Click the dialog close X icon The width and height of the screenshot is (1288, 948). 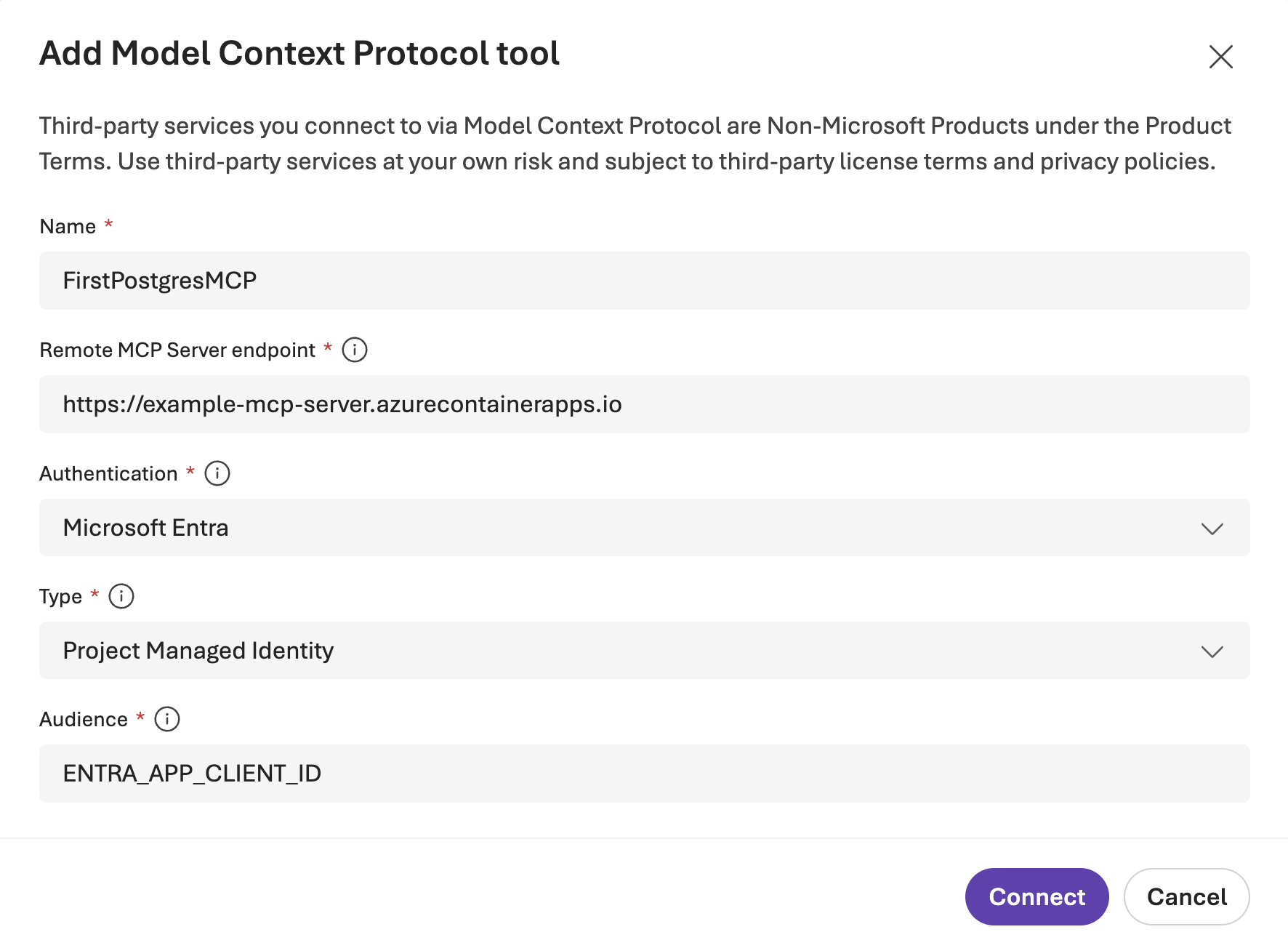1220,57
